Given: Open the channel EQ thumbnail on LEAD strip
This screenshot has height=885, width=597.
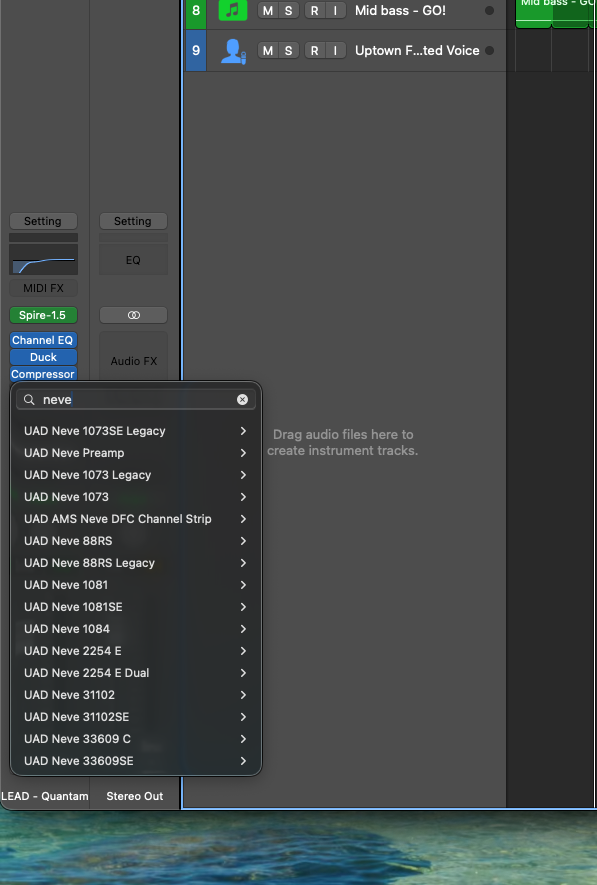Looking at the screenshot, I should click(43, 259).
